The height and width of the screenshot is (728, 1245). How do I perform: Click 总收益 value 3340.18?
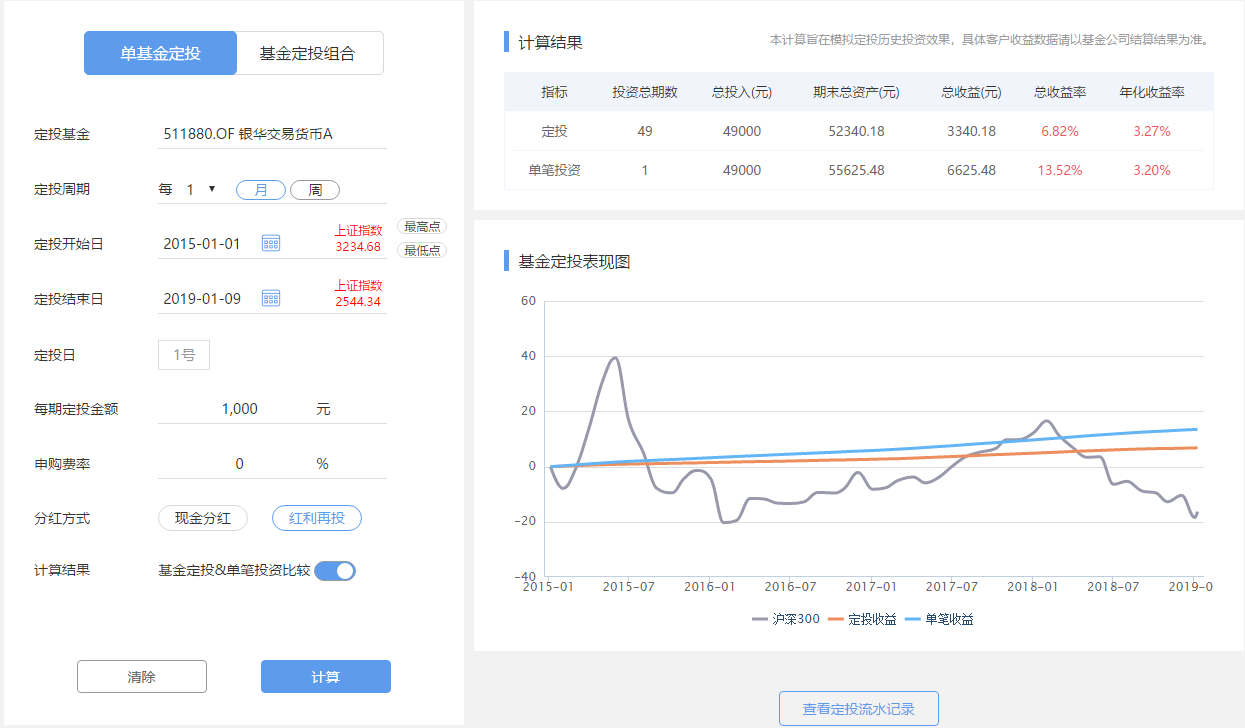click(x=972, y=131)
